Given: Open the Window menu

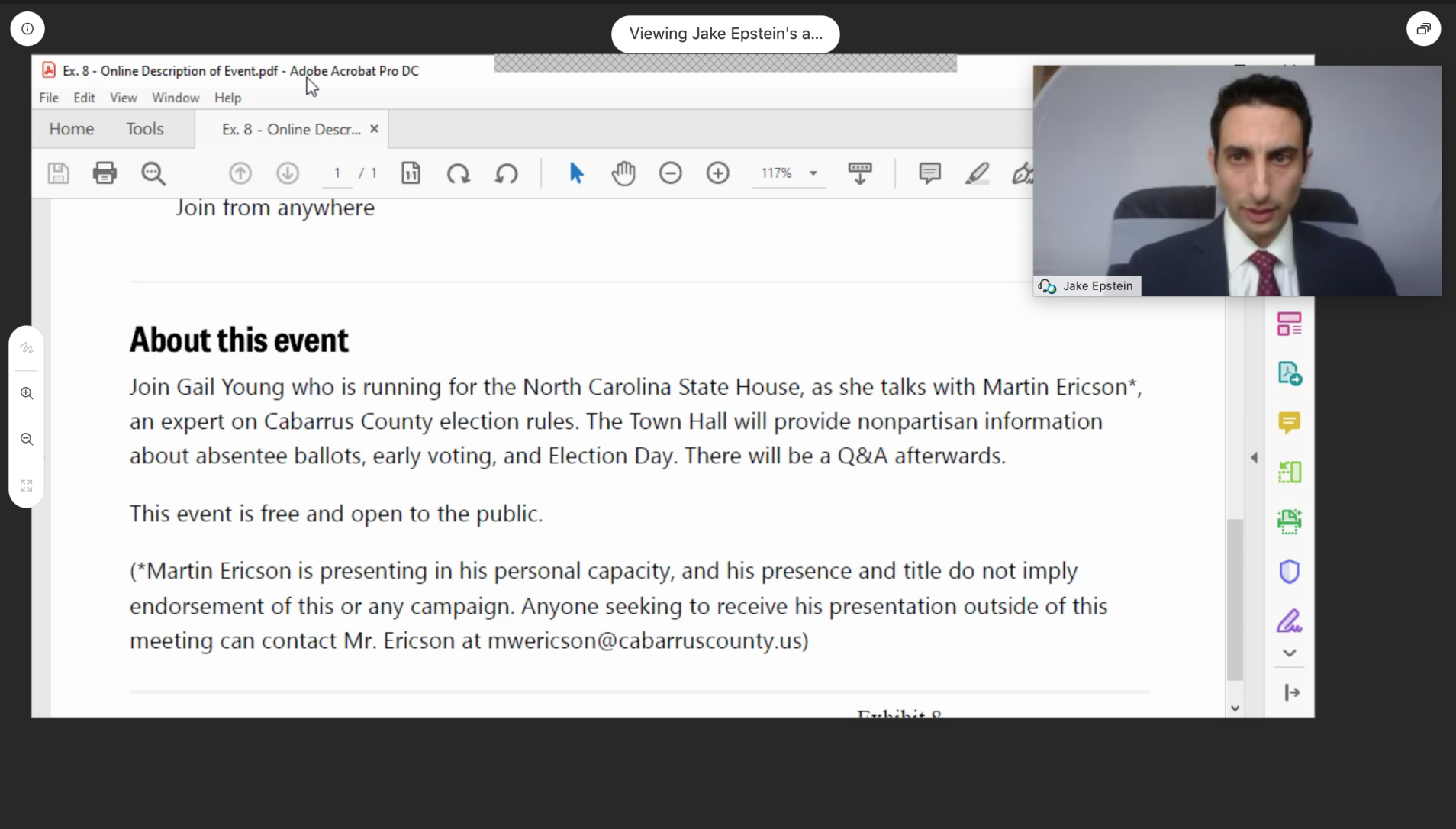Looking at the screenshot, I should [x=176, y=98].
